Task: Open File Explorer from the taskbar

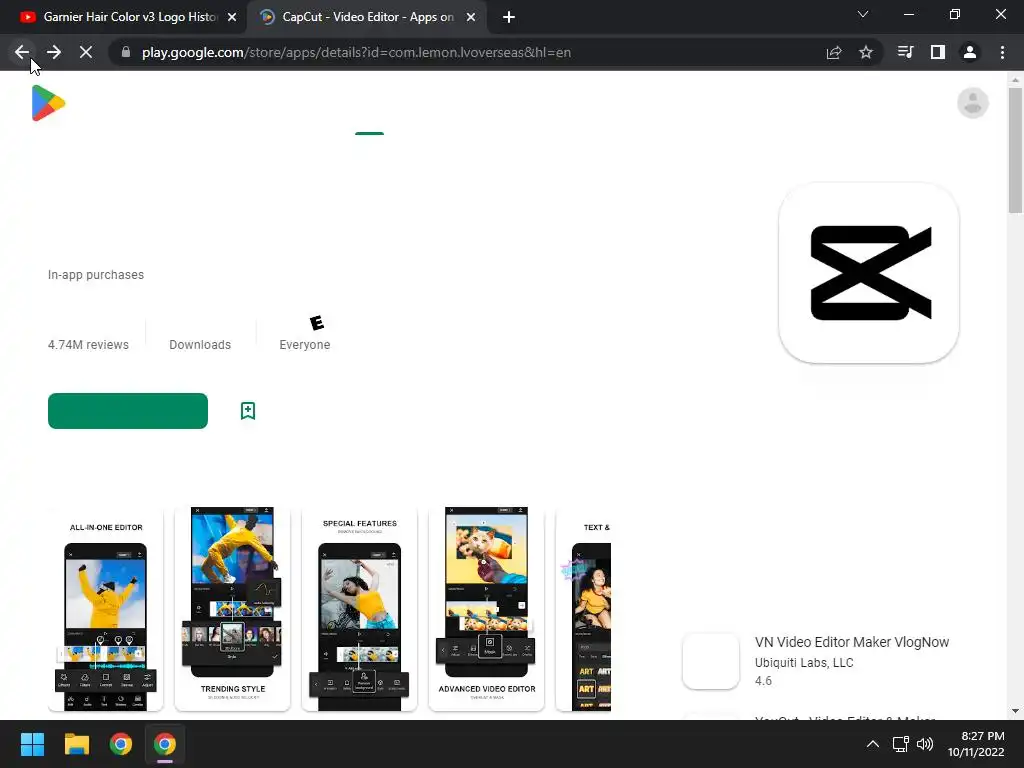Action: 76,744
